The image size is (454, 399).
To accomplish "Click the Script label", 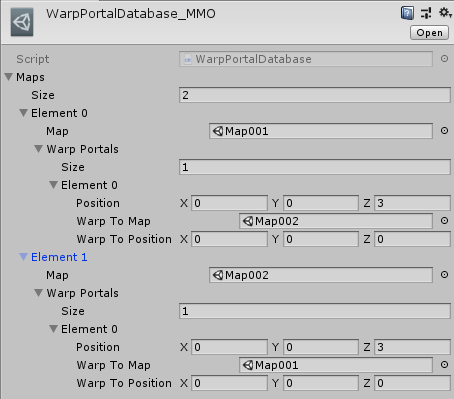I will pyautogui.click(x=33, y=59).
